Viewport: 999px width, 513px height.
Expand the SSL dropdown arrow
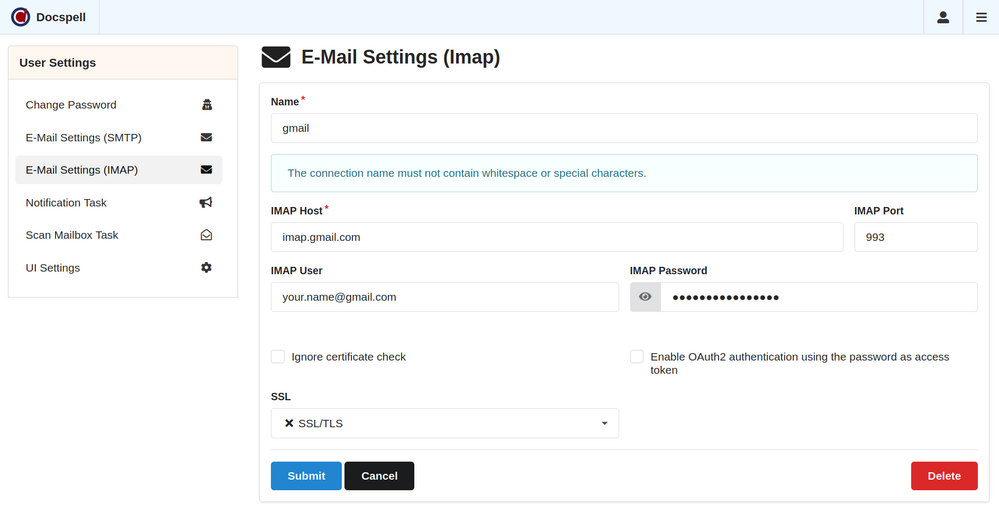[604, 424]
